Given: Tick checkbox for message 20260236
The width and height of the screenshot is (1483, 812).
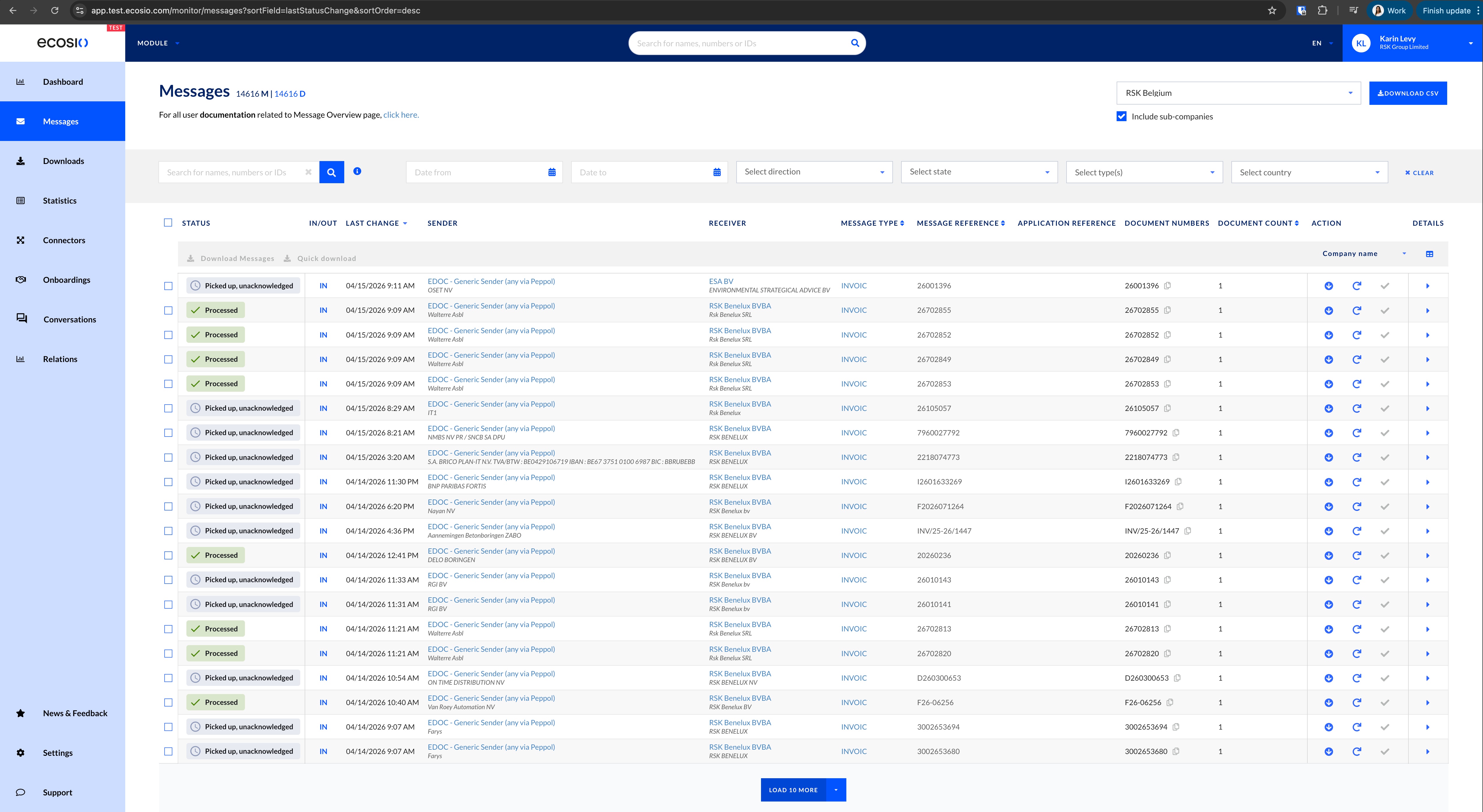Looking at the screenshot, I should click(168, 556).
